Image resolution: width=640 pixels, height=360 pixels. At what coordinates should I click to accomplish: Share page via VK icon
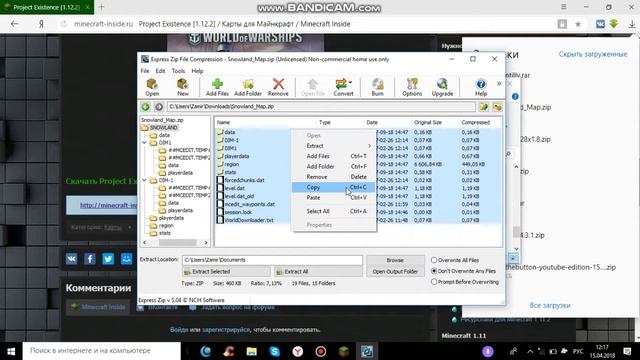point(71,259)
